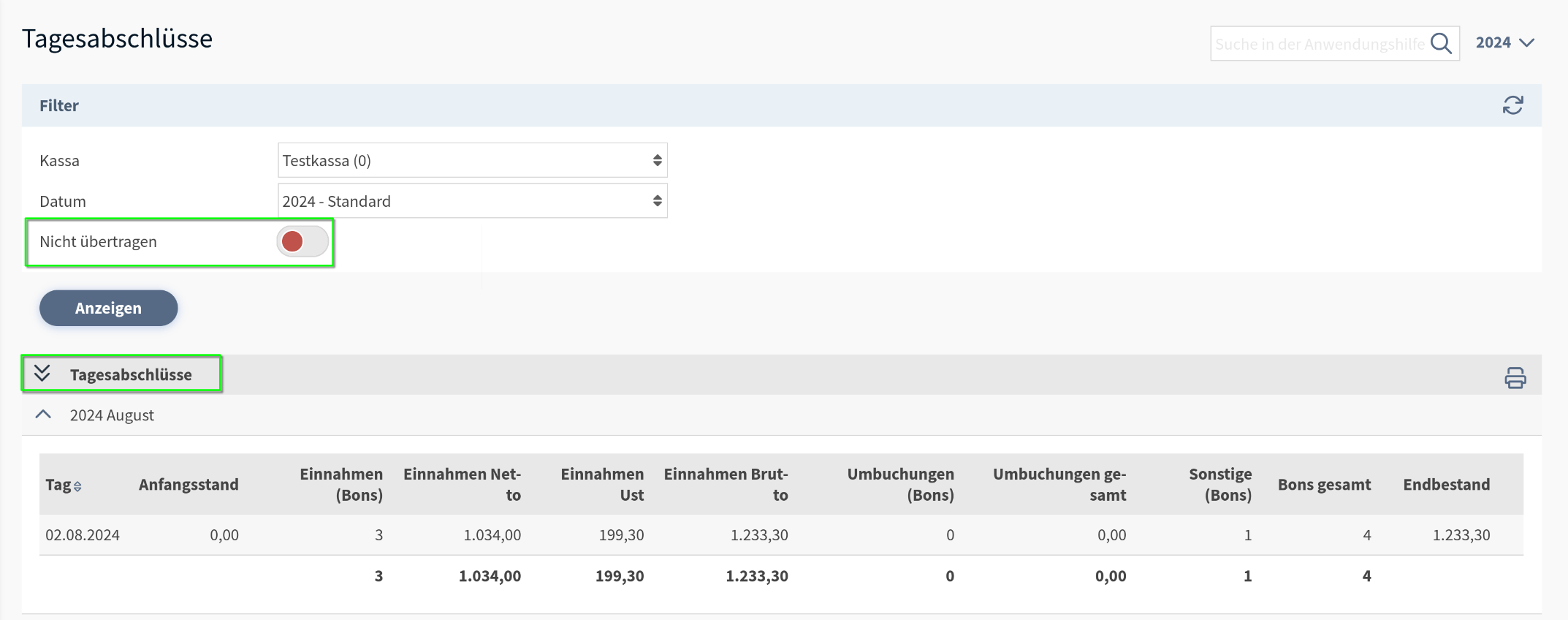Click the printer icon for Tagesabschlüsse
Image resolution: width=1568 pixels, height=620 pixels.
[x=1515, y=377]
